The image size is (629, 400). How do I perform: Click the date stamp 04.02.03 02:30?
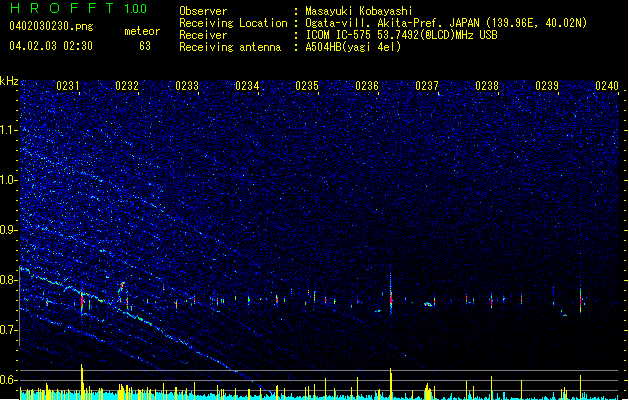pos(51,46)
